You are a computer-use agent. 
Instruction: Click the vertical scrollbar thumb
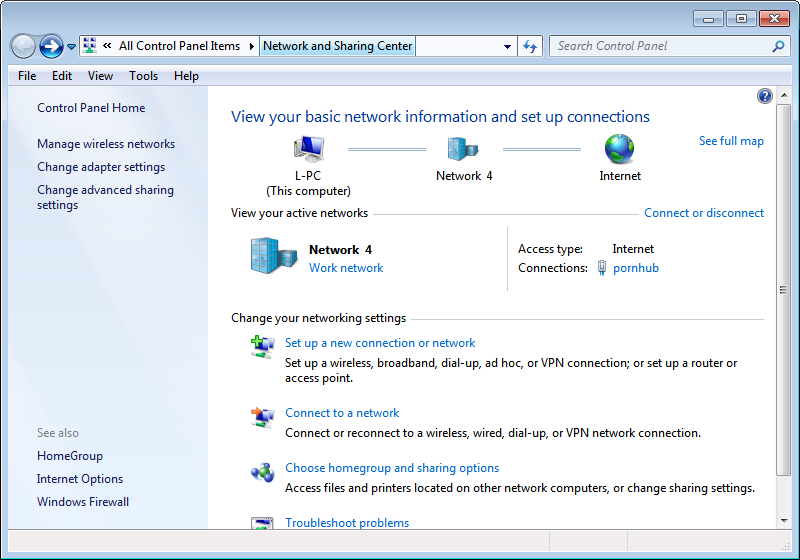tap(783, 290)
